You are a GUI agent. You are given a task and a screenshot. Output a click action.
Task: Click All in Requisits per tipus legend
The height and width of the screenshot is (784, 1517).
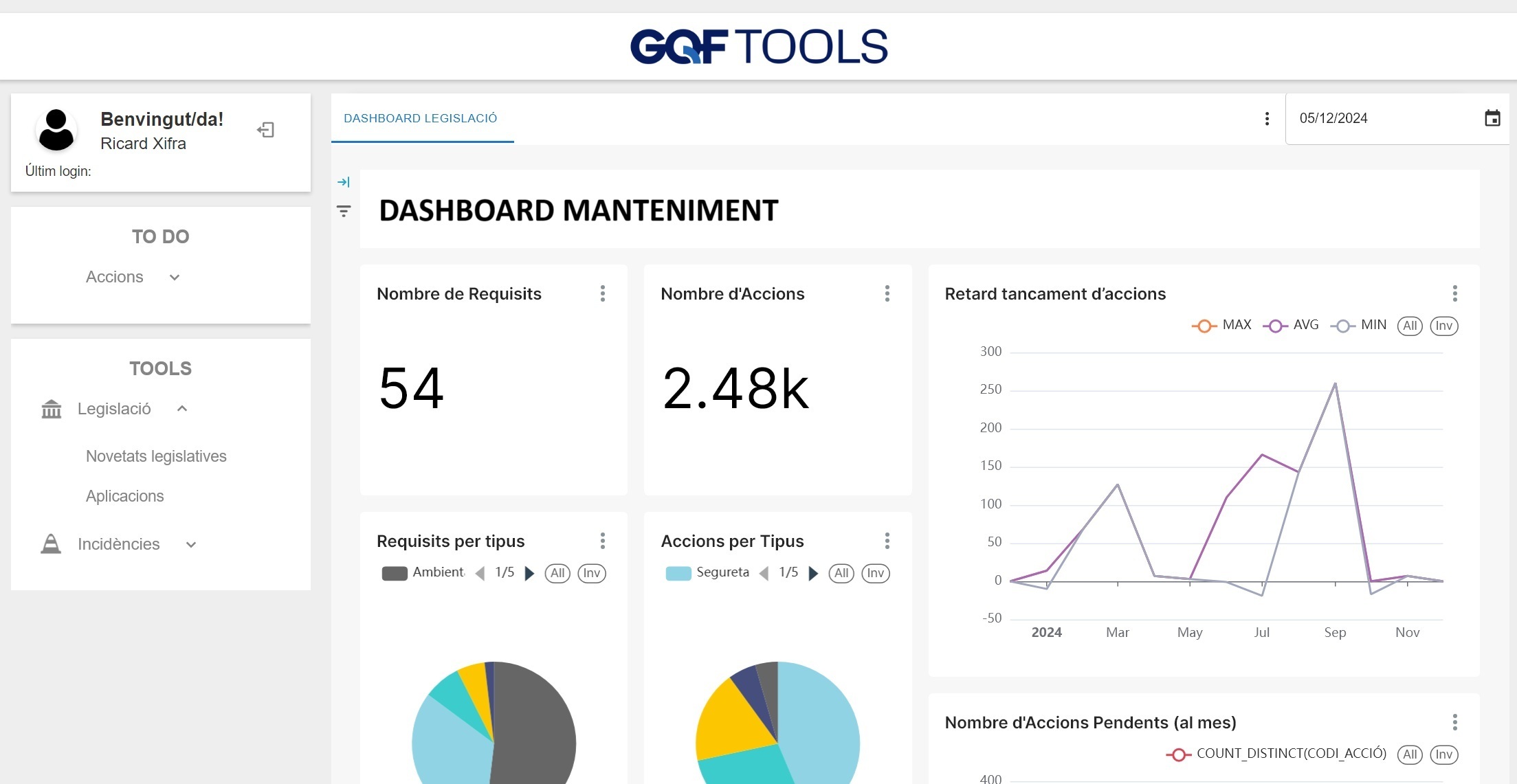tap(557, 573)
